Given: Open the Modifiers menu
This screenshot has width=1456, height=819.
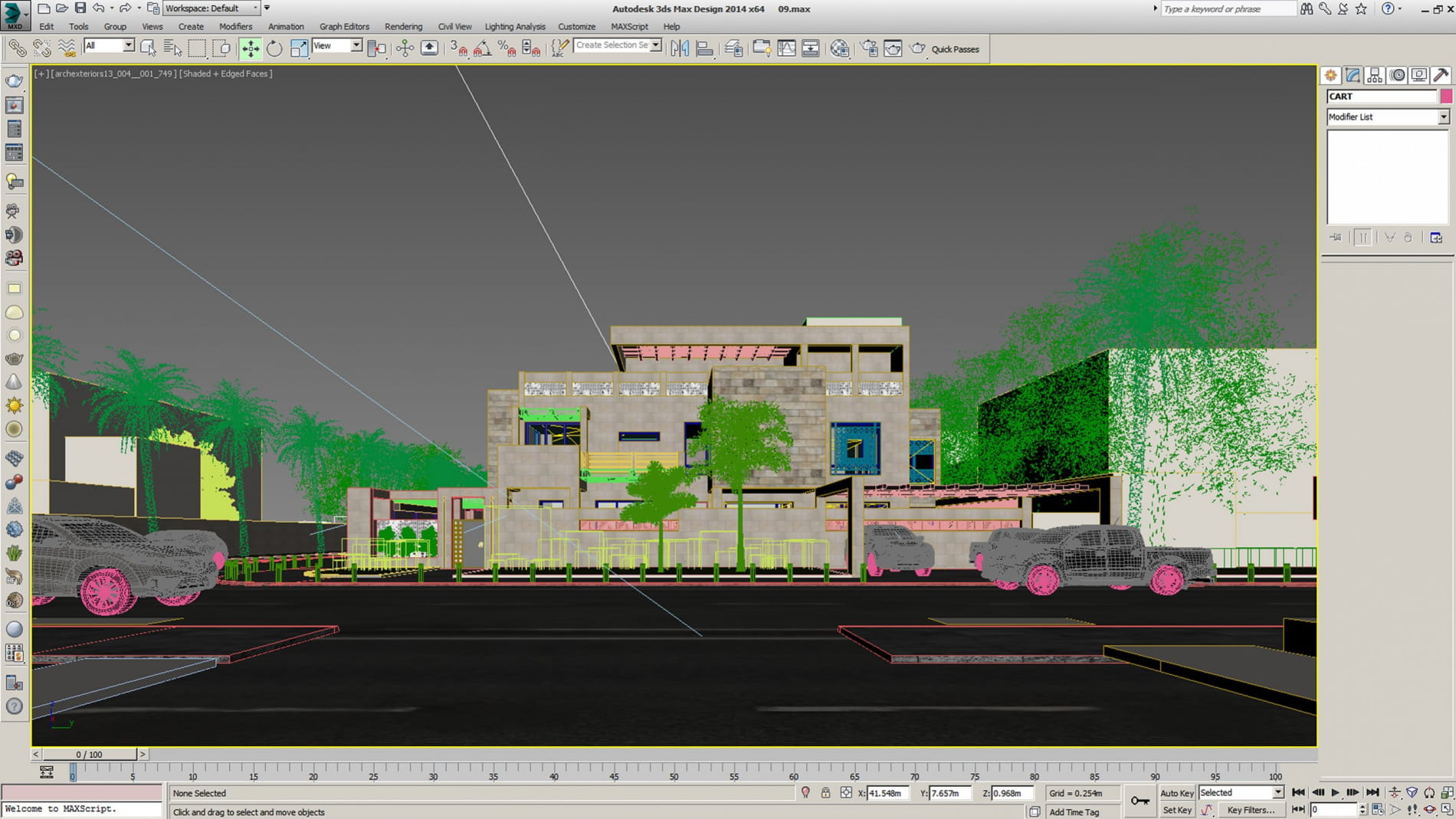Looking at the screenshot, I should 235,26.
